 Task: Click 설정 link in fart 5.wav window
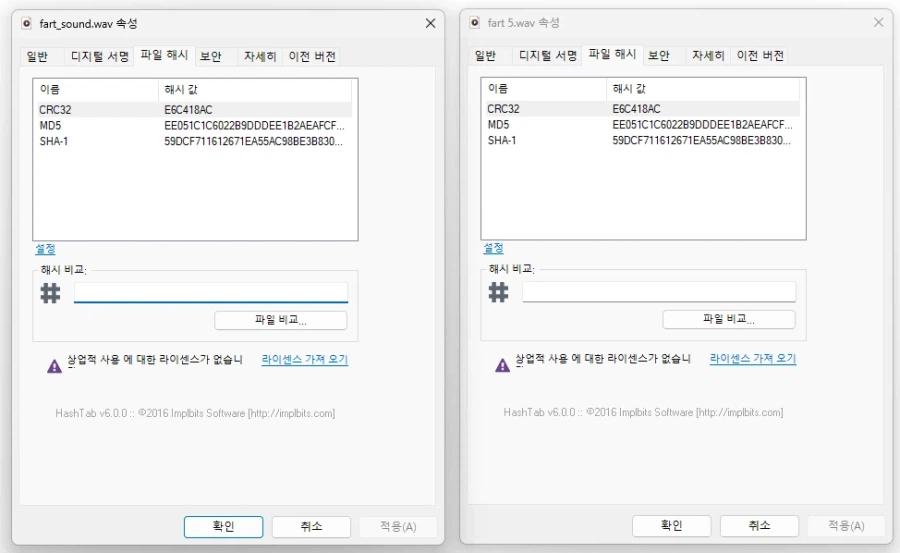click(493, 248)
